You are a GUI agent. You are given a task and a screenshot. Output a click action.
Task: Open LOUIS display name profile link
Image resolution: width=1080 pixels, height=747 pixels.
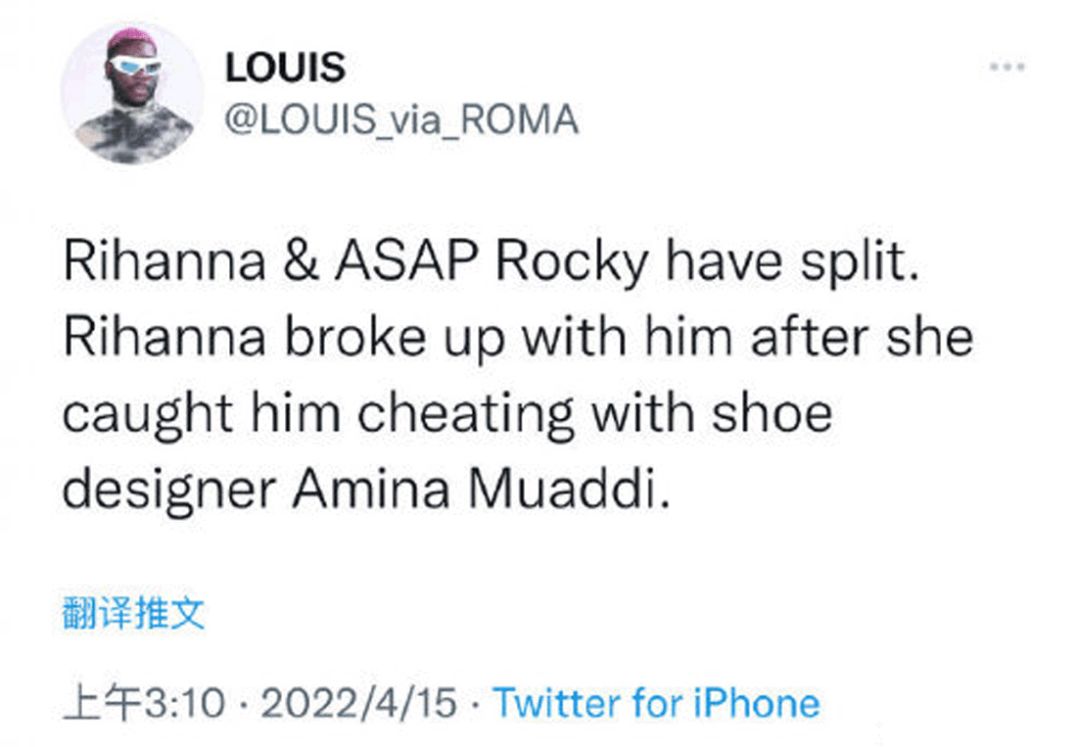285,68
